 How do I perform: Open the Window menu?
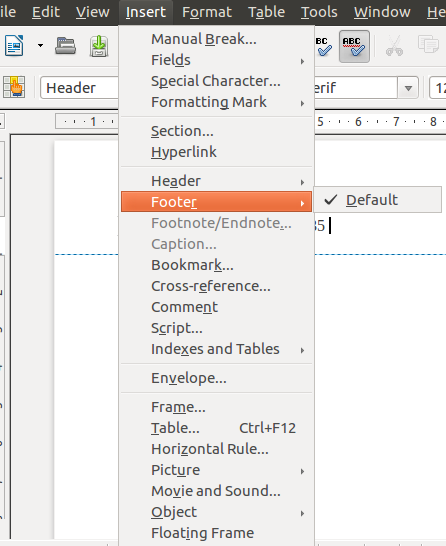click(382, 13)
